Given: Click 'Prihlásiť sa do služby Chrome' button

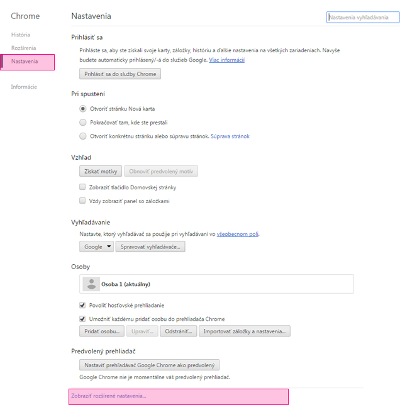Looking at the screenshot, I should click(x=120, y=74).
